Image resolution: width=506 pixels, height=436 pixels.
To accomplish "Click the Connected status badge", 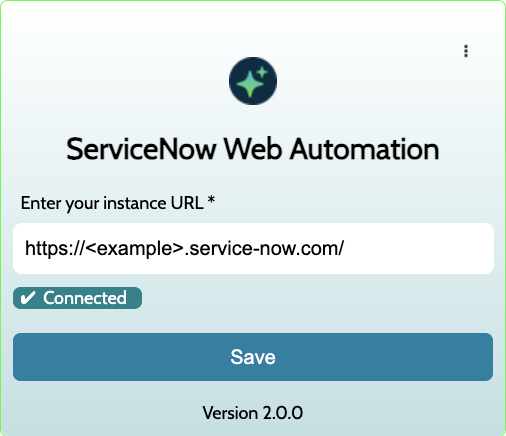I will 77,298.
